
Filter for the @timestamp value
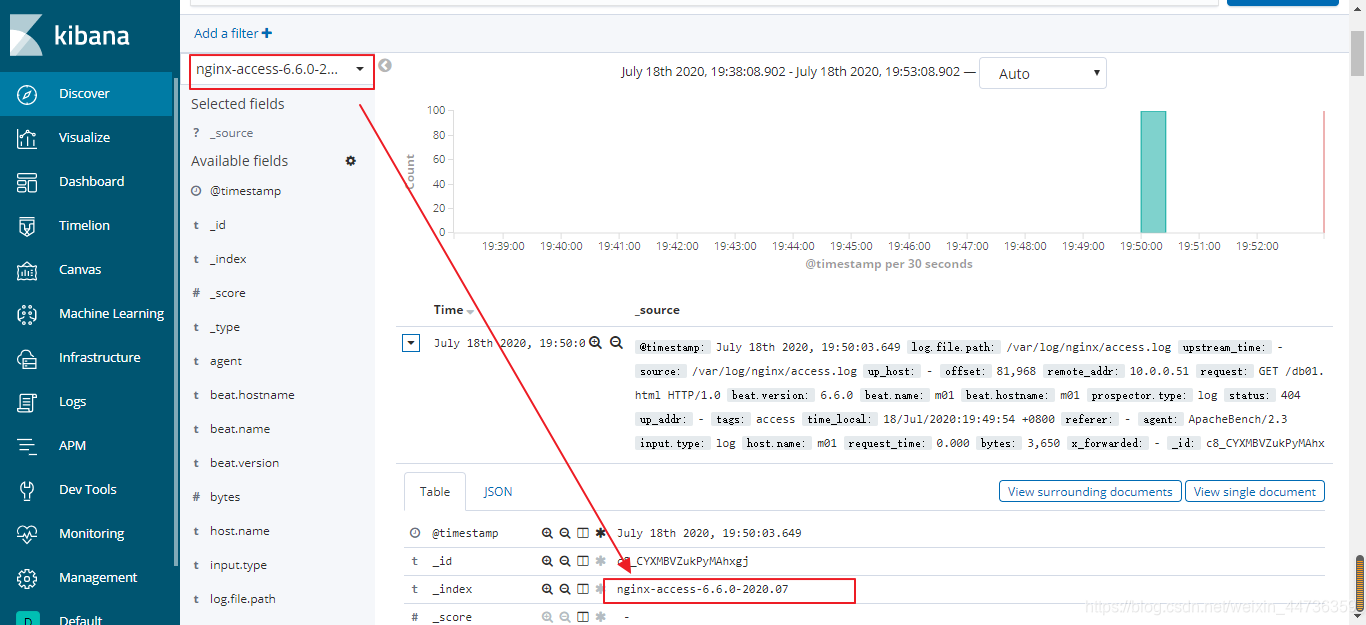[x=547, y=533]
